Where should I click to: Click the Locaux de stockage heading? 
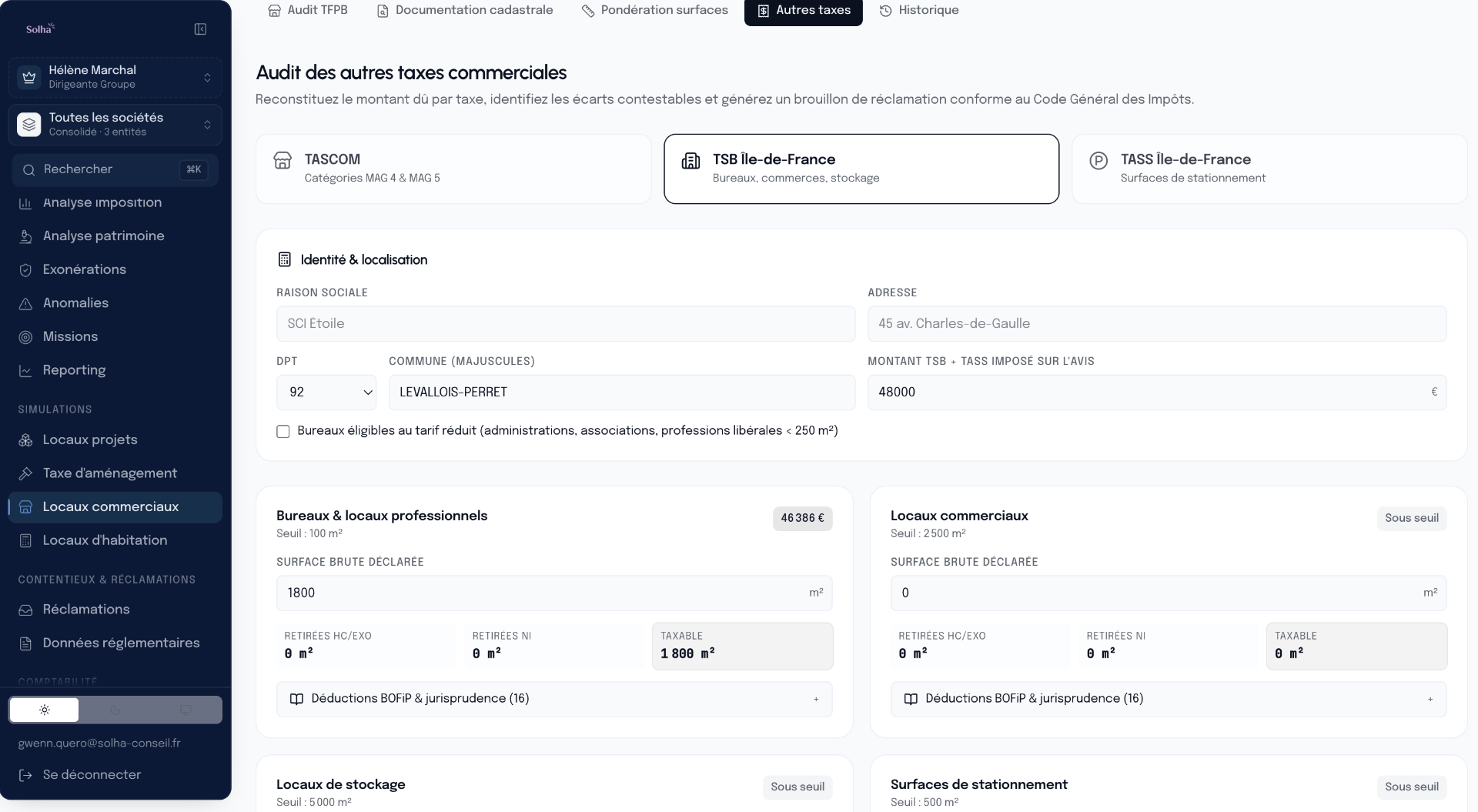tap(341, 784)
